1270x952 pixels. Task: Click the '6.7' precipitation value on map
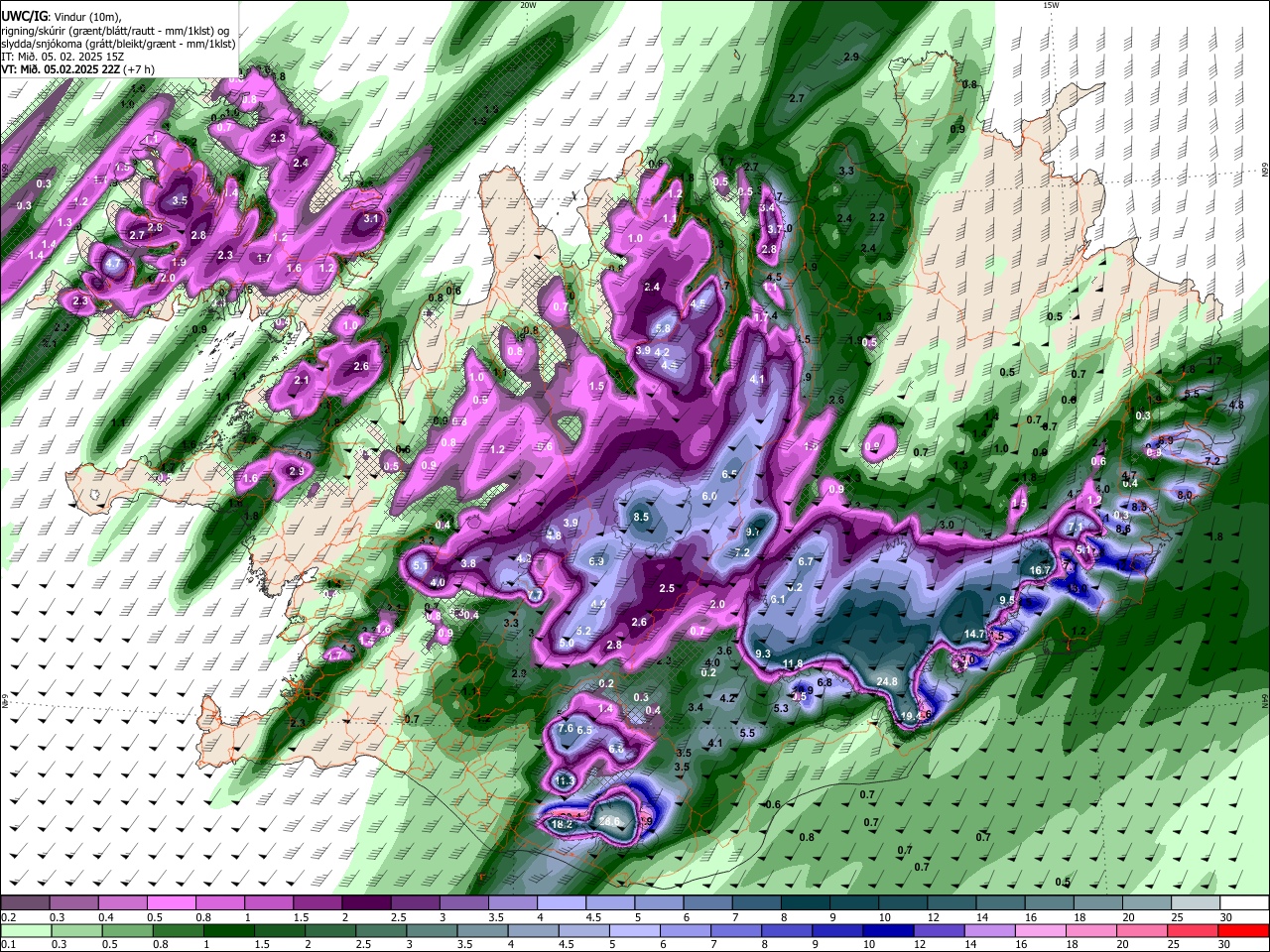tap(806, 561)
